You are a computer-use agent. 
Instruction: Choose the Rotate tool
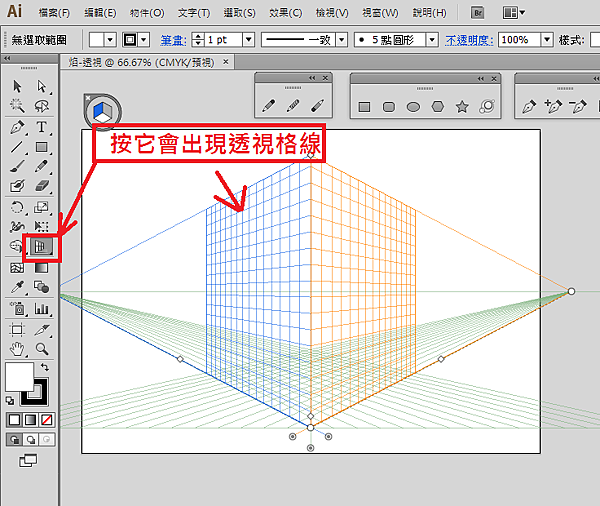point(17,207)
